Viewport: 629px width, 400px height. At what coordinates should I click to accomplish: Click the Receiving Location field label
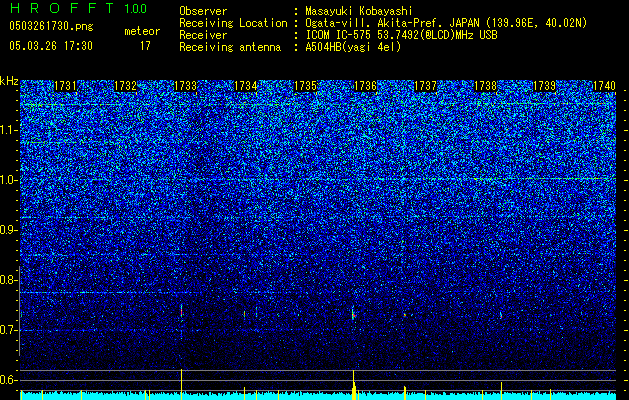tap(233, 23)
